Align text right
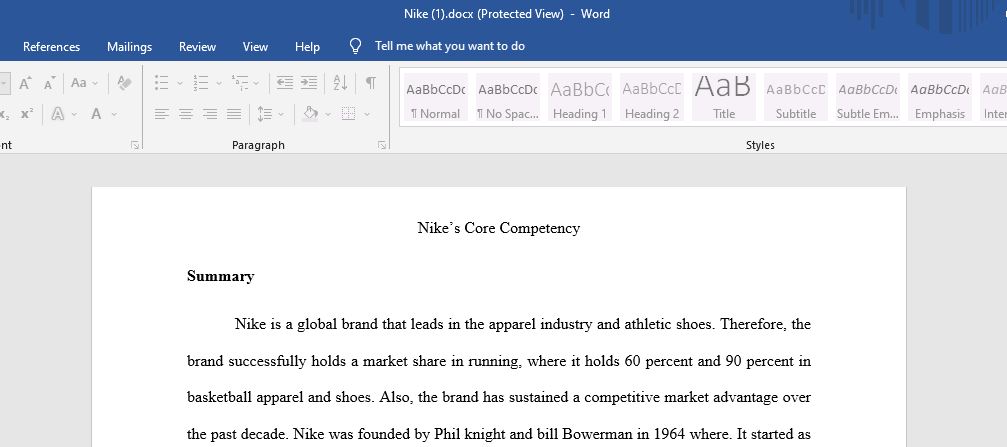Image resolution: width=1007 pixels, height=447 pixels. tap(210, 114)
